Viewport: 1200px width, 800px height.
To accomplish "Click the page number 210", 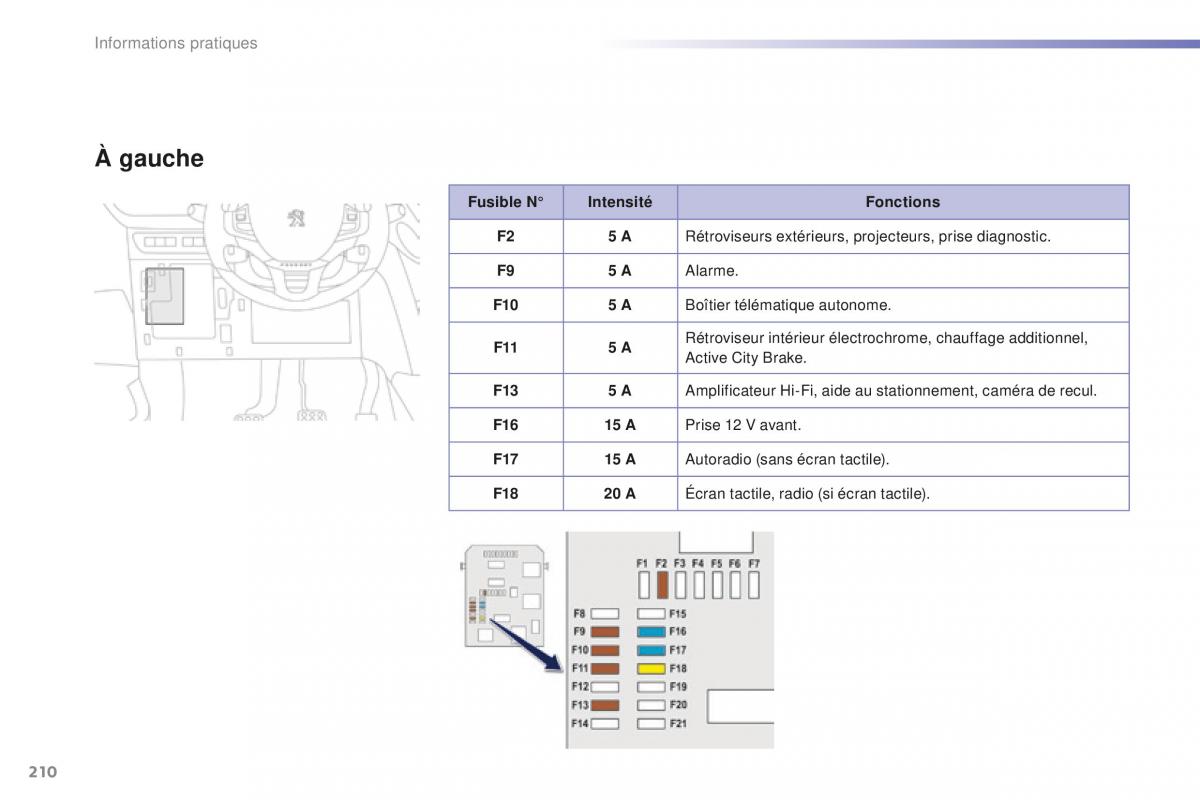I will 43,772.
